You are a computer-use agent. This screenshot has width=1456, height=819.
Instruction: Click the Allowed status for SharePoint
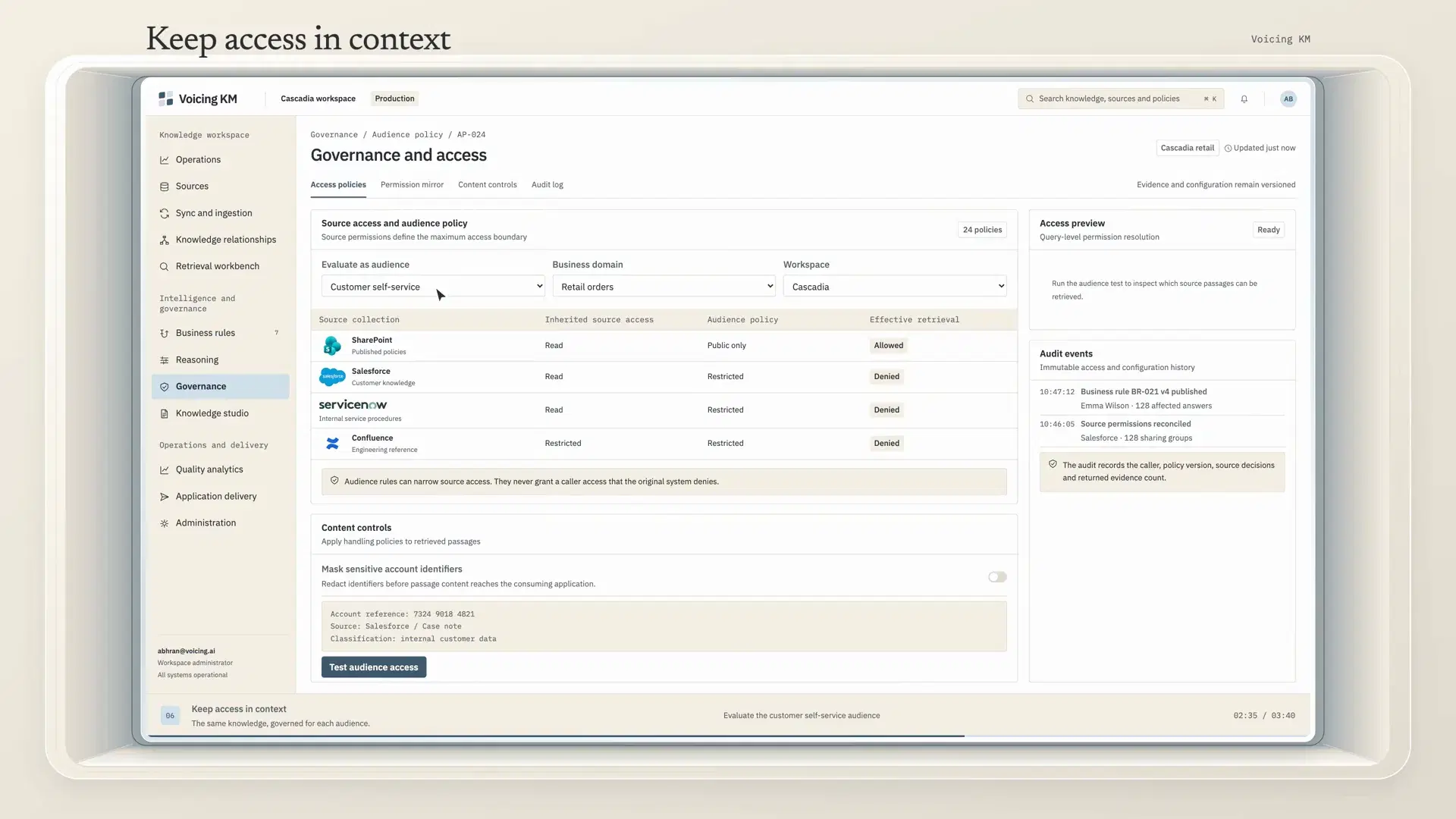[x=888, y=346]
